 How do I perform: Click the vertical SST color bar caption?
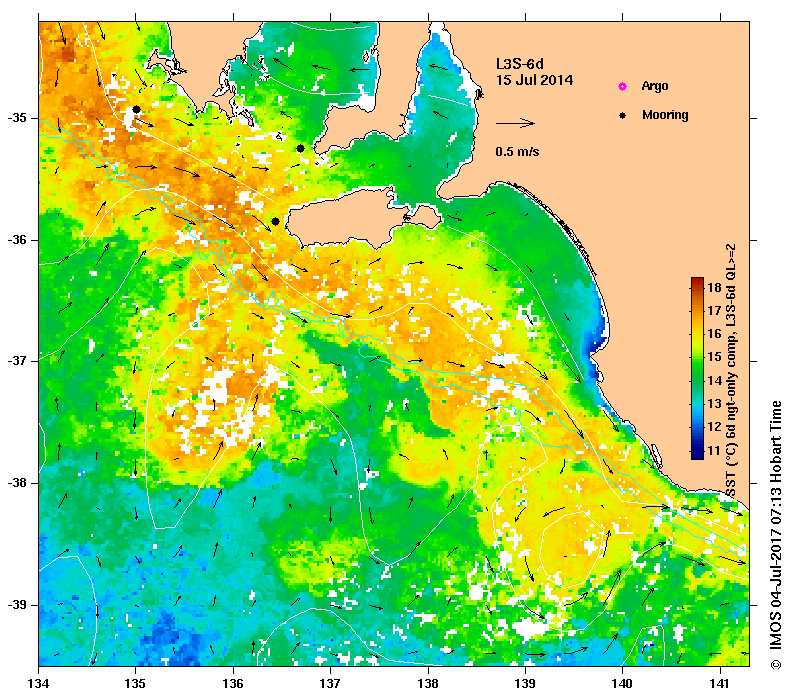tap(731, 371)
